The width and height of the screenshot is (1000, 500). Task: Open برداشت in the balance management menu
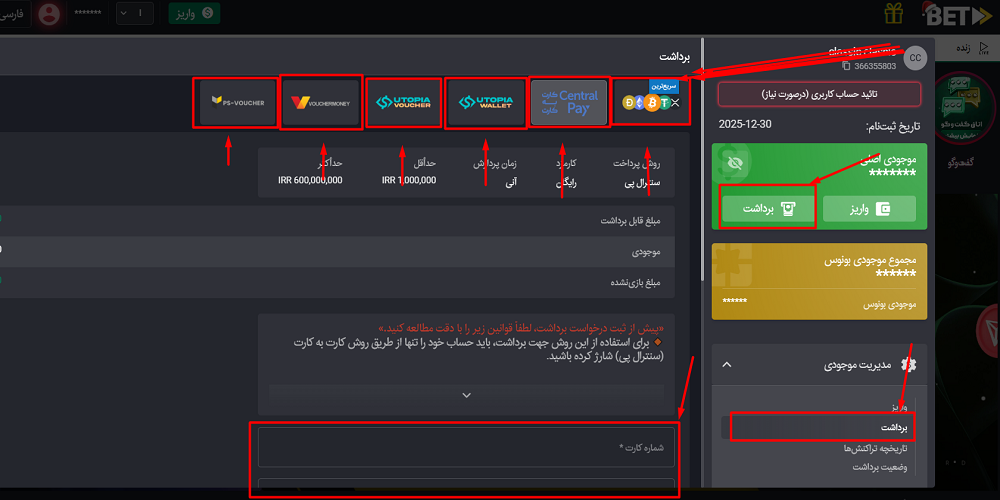(893, 427)
